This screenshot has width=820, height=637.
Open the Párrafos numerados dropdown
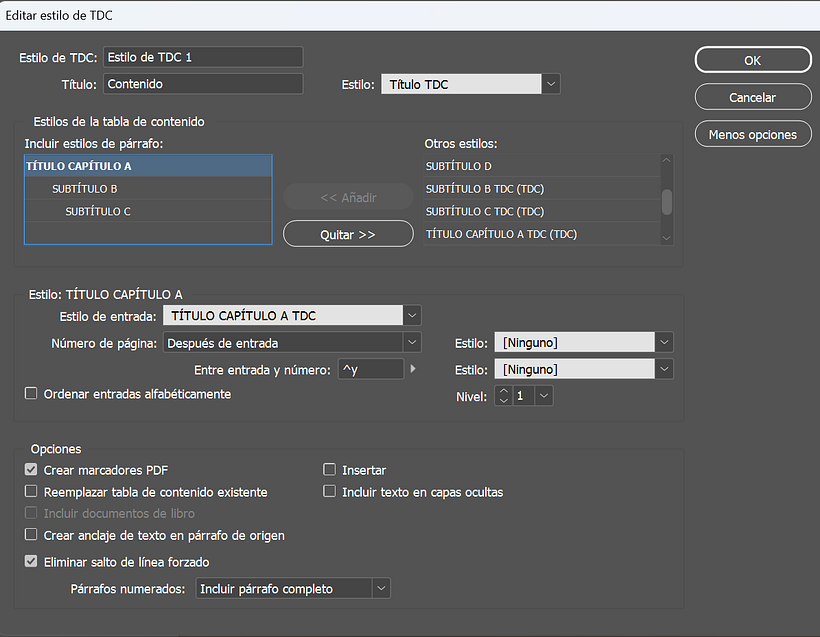[293, 588]
